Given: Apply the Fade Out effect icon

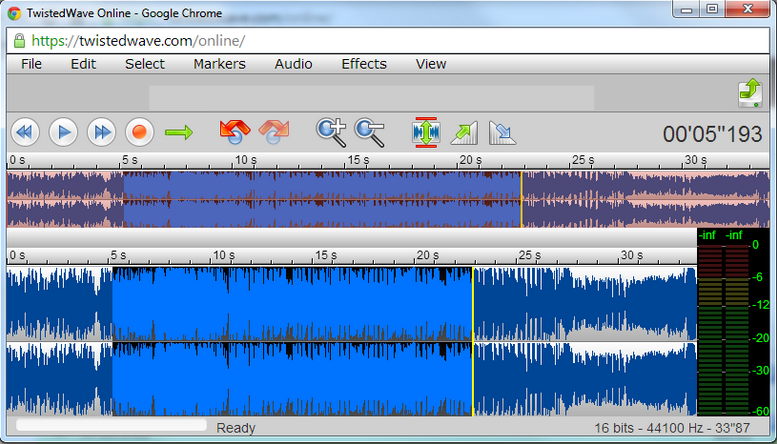Looking at the screenshot, I should 502,133.
